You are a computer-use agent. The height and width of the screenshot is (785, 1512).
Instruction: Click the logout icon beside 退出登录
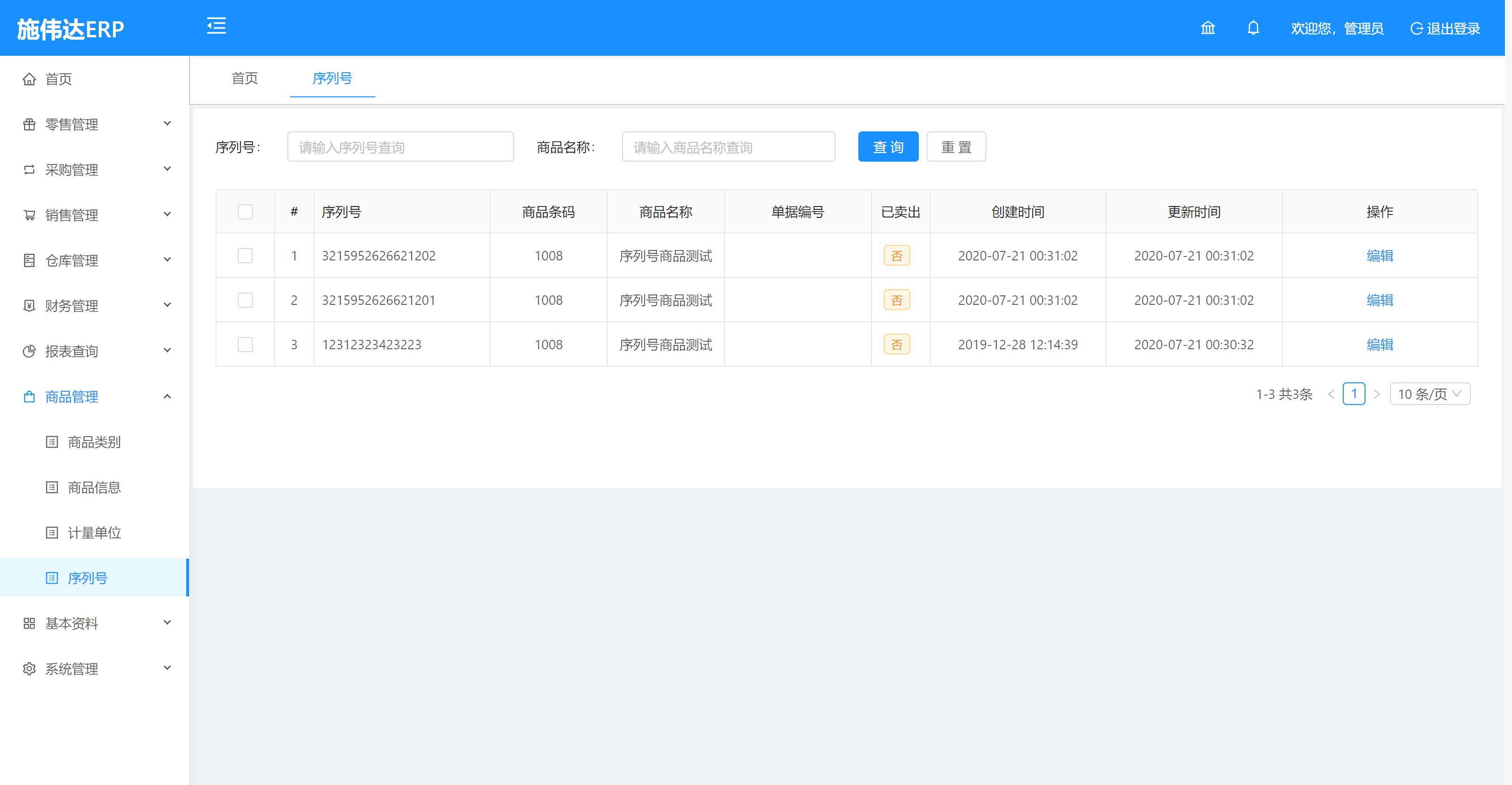click(x=1417, y=29)
